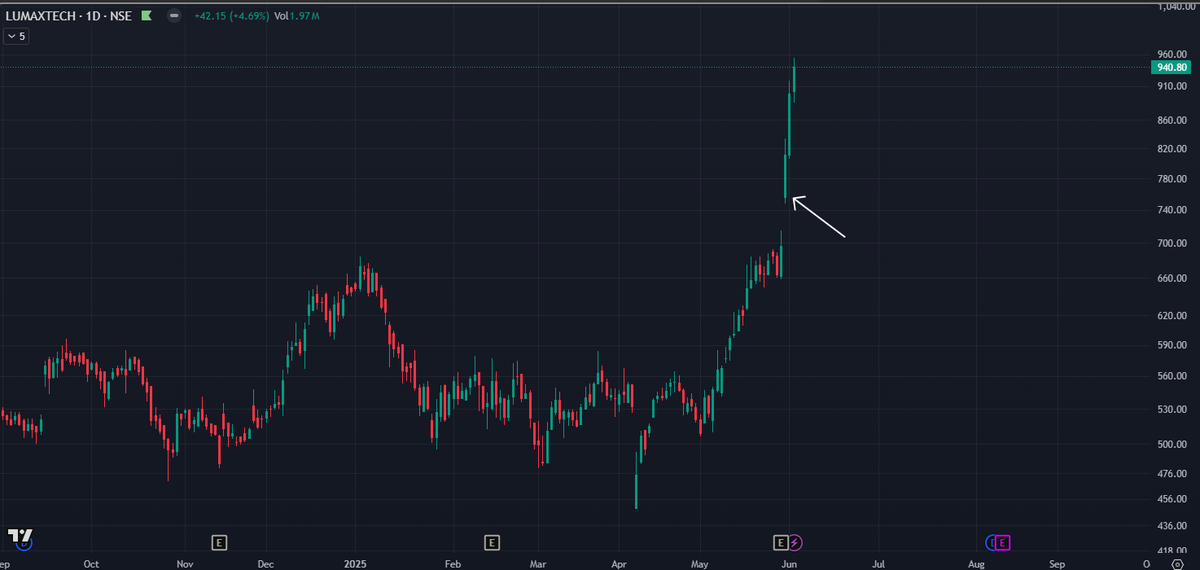Viewport: 1200px width, 570px height.
Task: Click the 590.00 price axis label
Action: click(x=1171, y=345)
